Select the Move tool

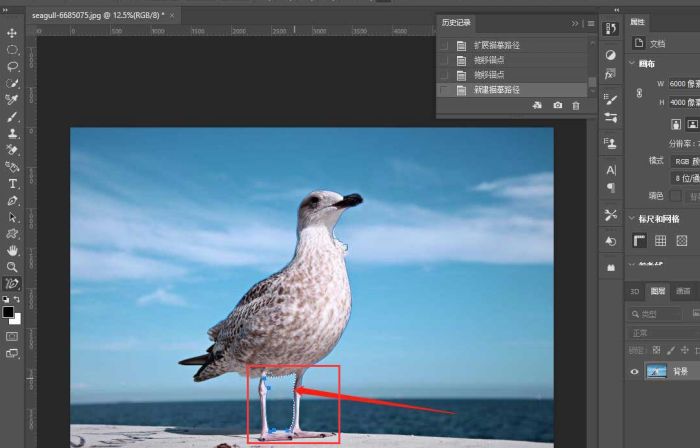click(12, 33)
